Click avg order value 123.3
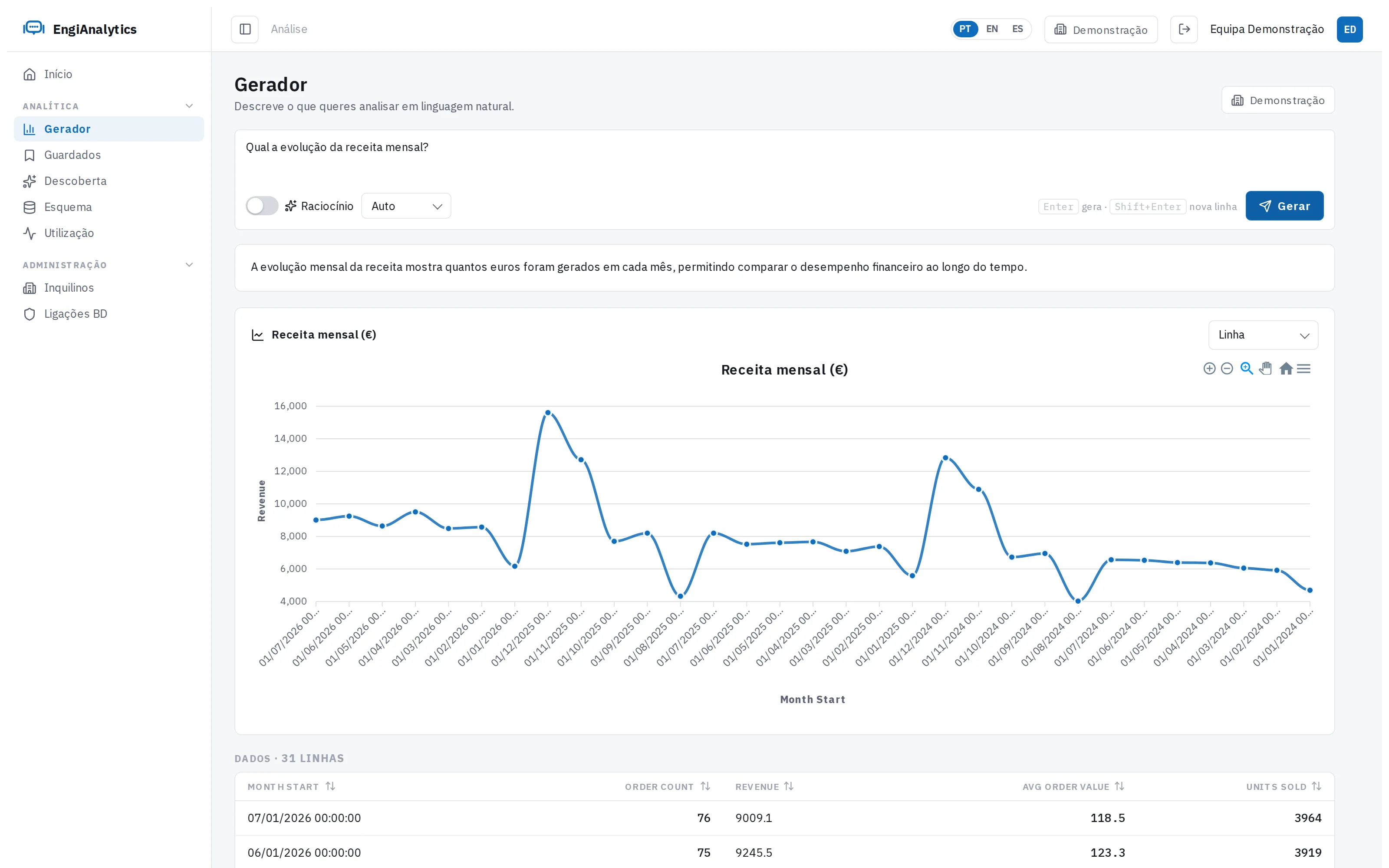 1107,853
